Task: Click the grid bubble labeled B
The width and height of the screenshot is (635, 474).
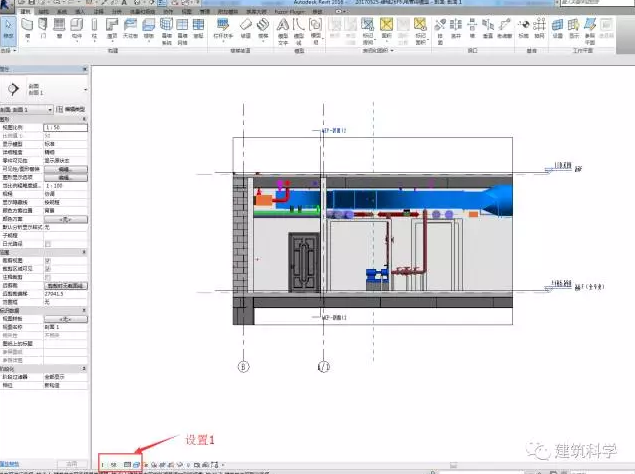Action: point(243,367)
